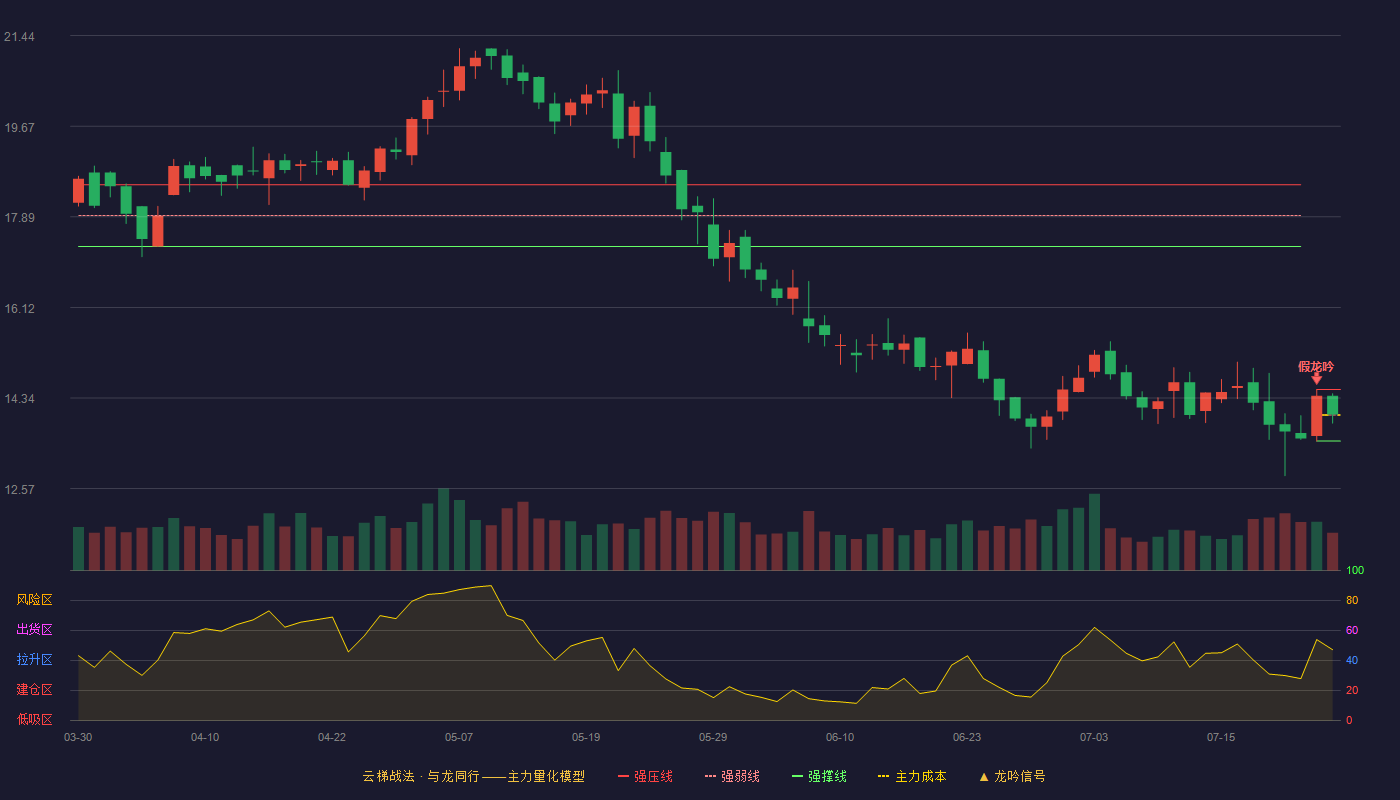1400x800 pixels.
Task: Click the 06-23 date axis label
Action: 967,737
